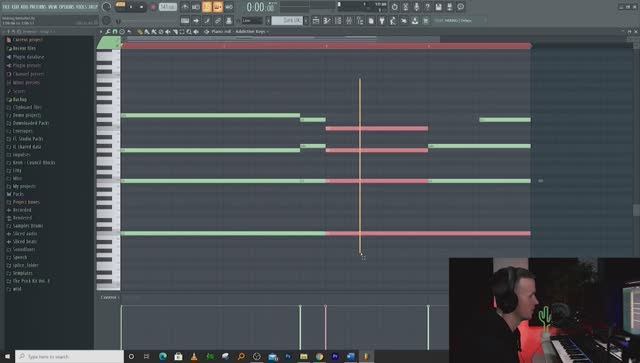The width and height of the screenshot is (640, 363).
Task: Toggle the loop record button right of orange buttons
Action: point(229,7)
